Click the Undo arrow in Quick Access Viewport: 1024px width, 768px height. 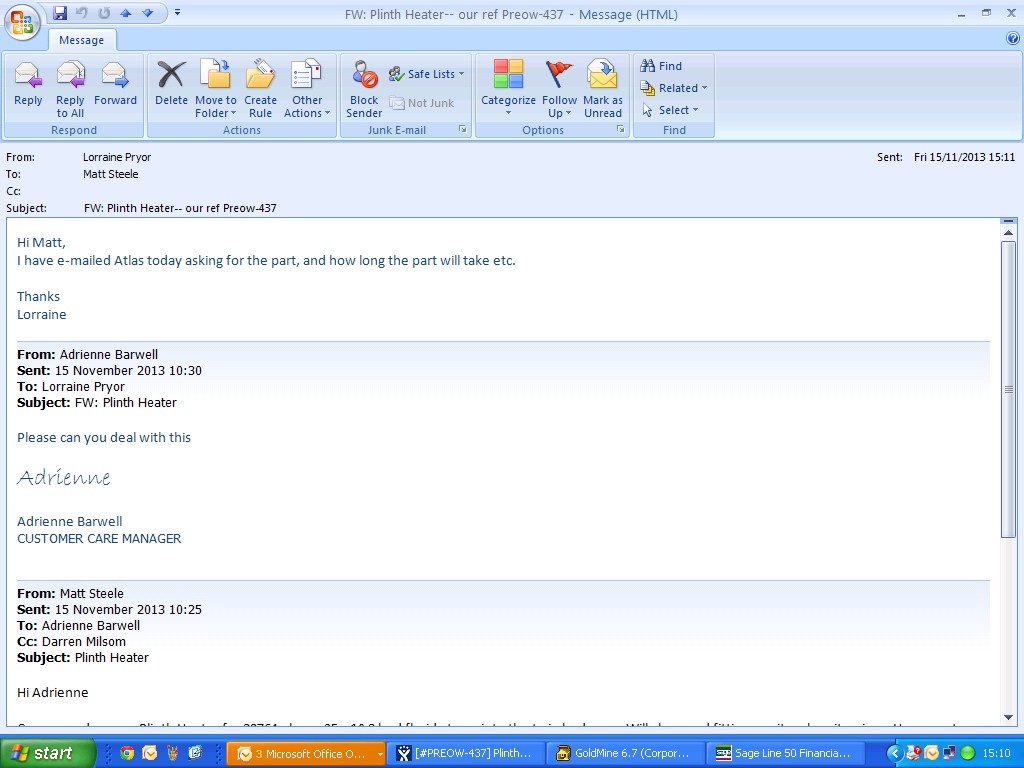82,13
